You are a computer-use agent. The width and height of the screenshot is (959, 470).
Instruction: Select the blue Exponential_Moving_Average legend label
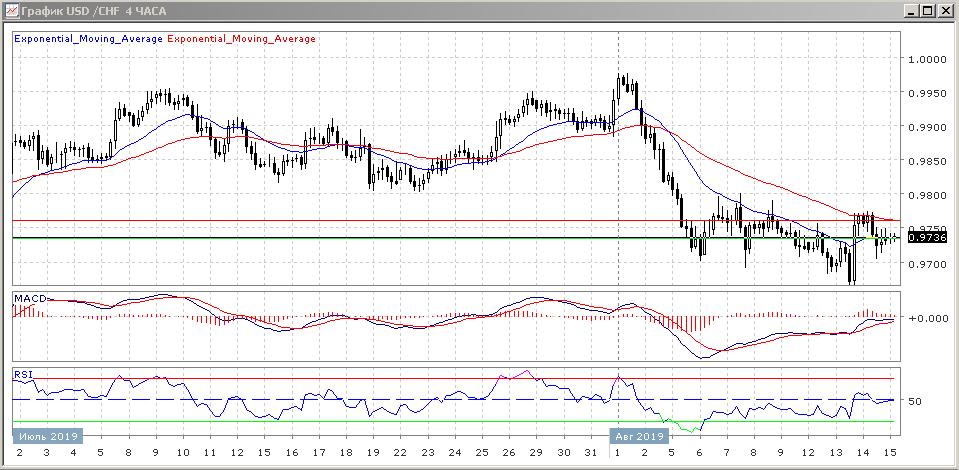(x=86, y=39)
